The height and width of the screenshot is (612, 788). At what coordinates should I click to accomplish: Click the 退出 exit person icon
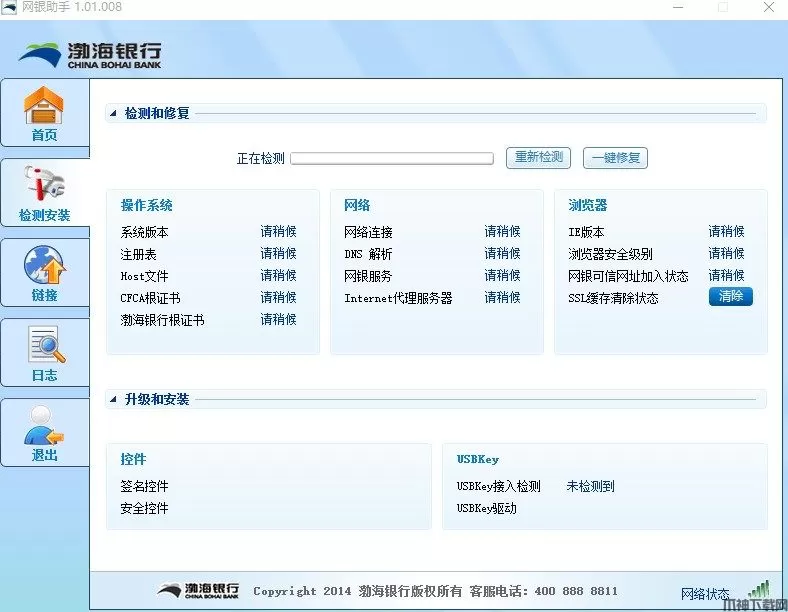click(x=44, y=425)
